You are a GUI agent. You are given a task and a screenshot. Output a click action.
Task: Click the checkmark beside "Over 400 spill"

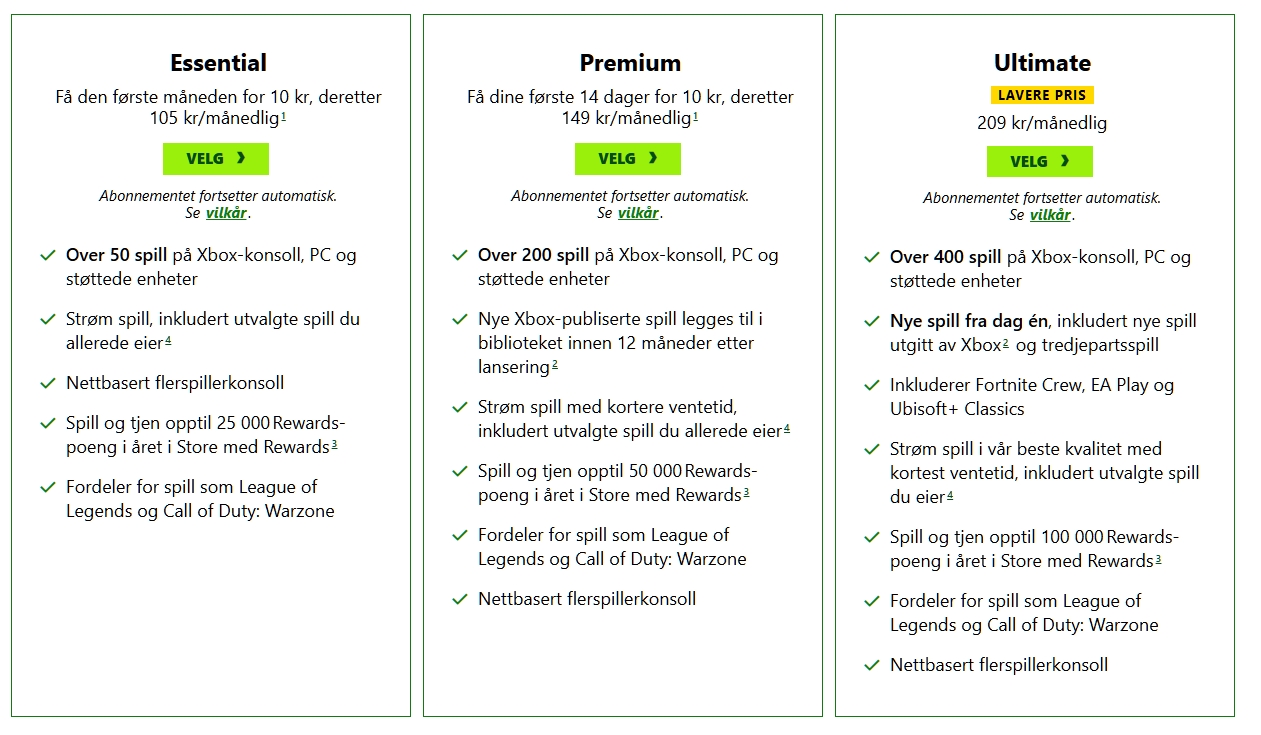(x=871, y=257)
